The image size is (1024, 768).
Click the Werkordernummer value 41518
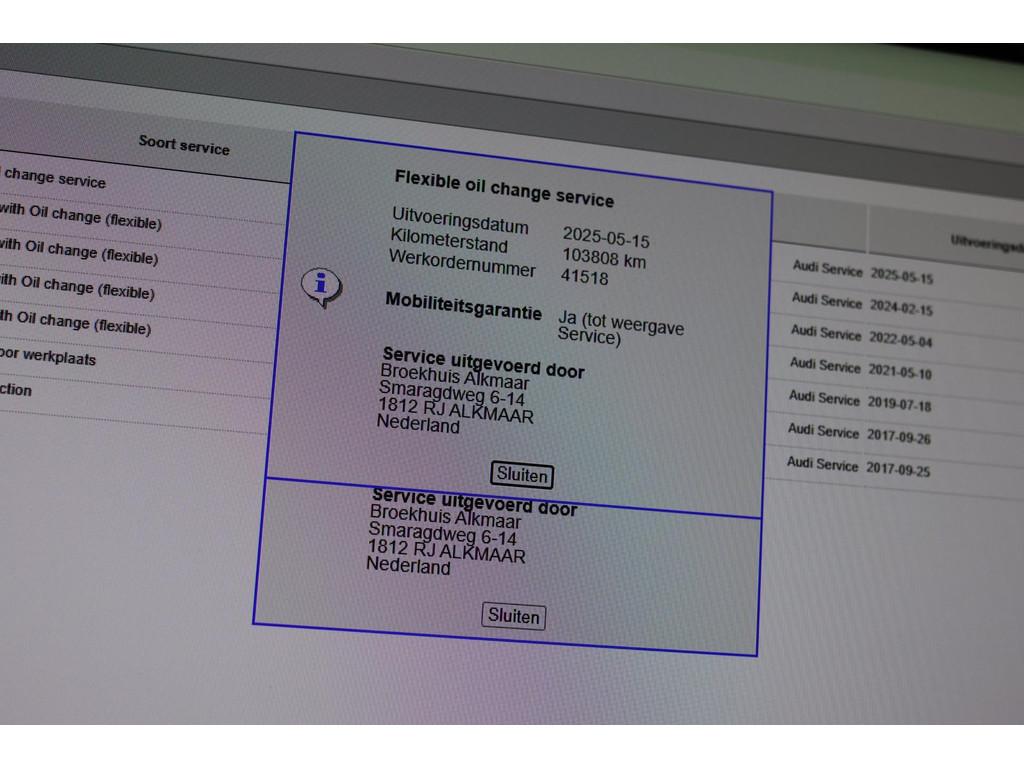tap(584, 277)
